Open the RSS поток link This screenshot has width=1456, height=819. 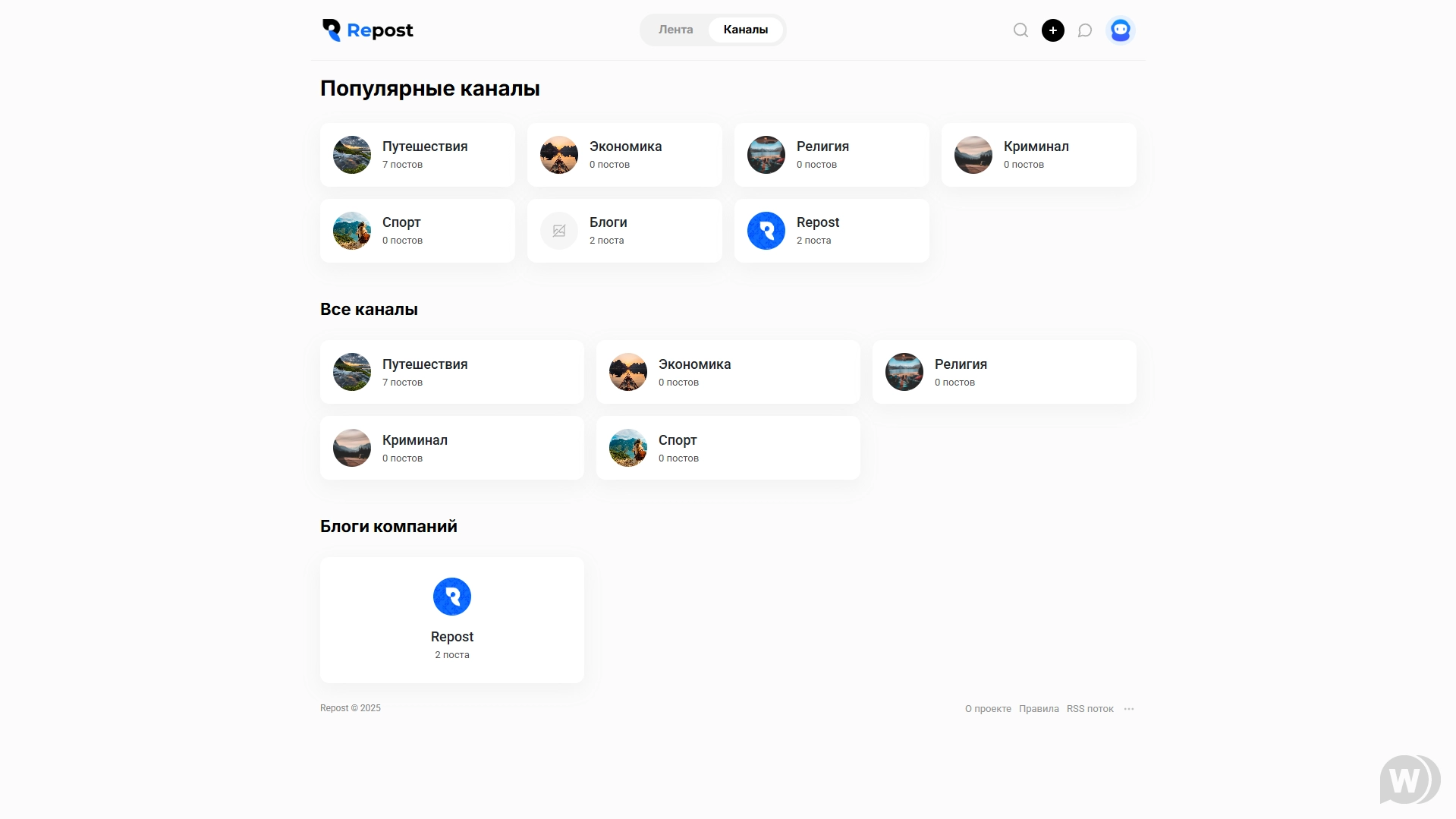[x=1090, y=709]
